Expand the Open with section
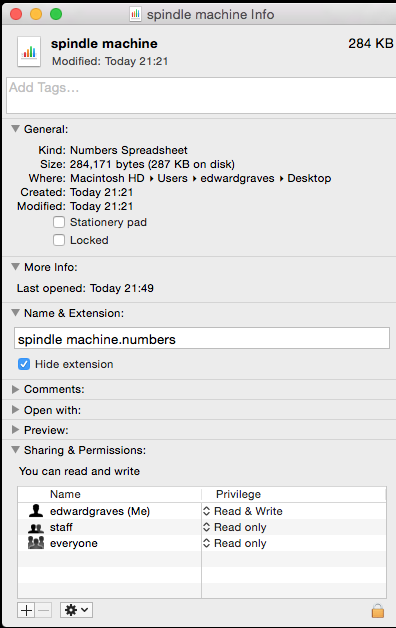The width and height of the screenshot is (396, 628). 15,410
